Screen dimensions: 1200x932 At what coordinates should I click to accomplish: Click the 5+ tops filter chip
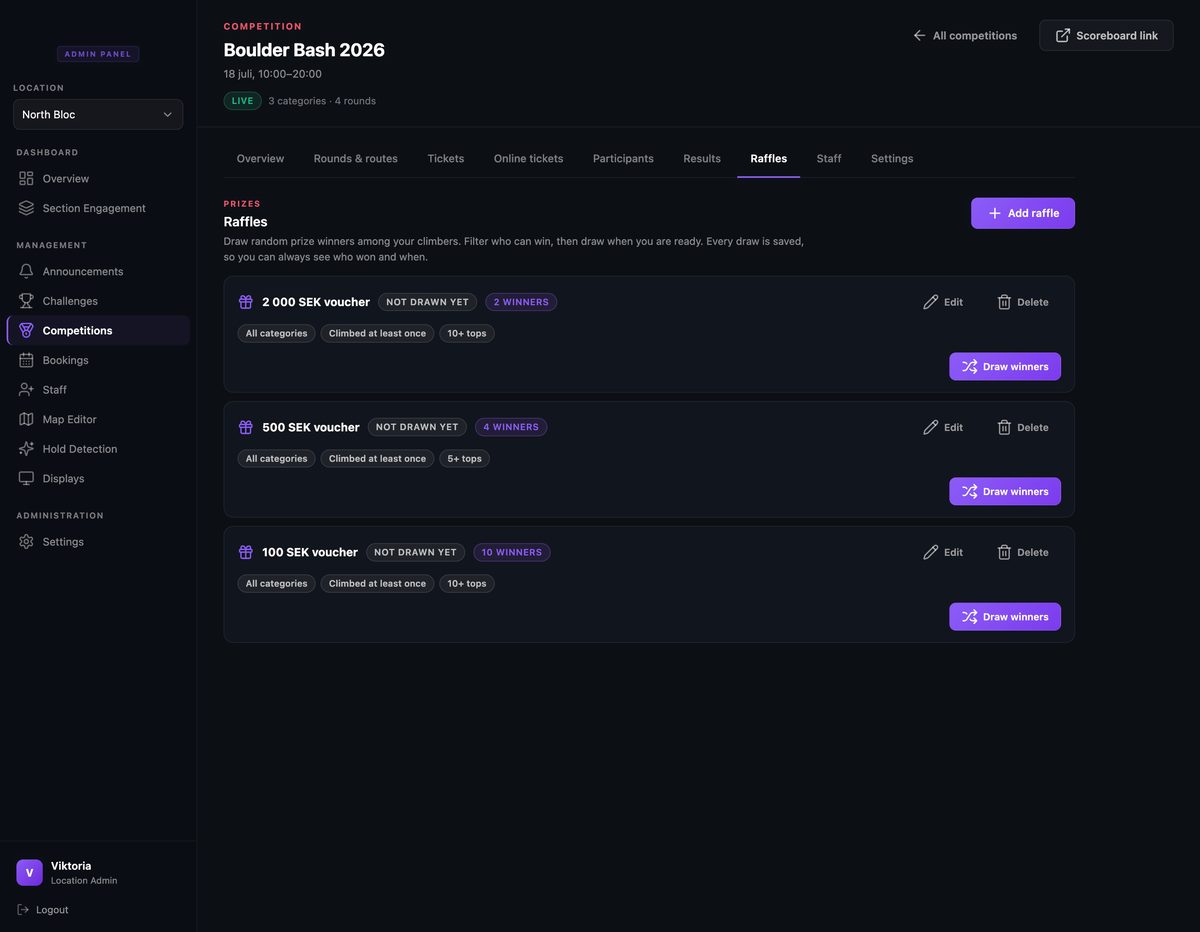click(464, 459)
